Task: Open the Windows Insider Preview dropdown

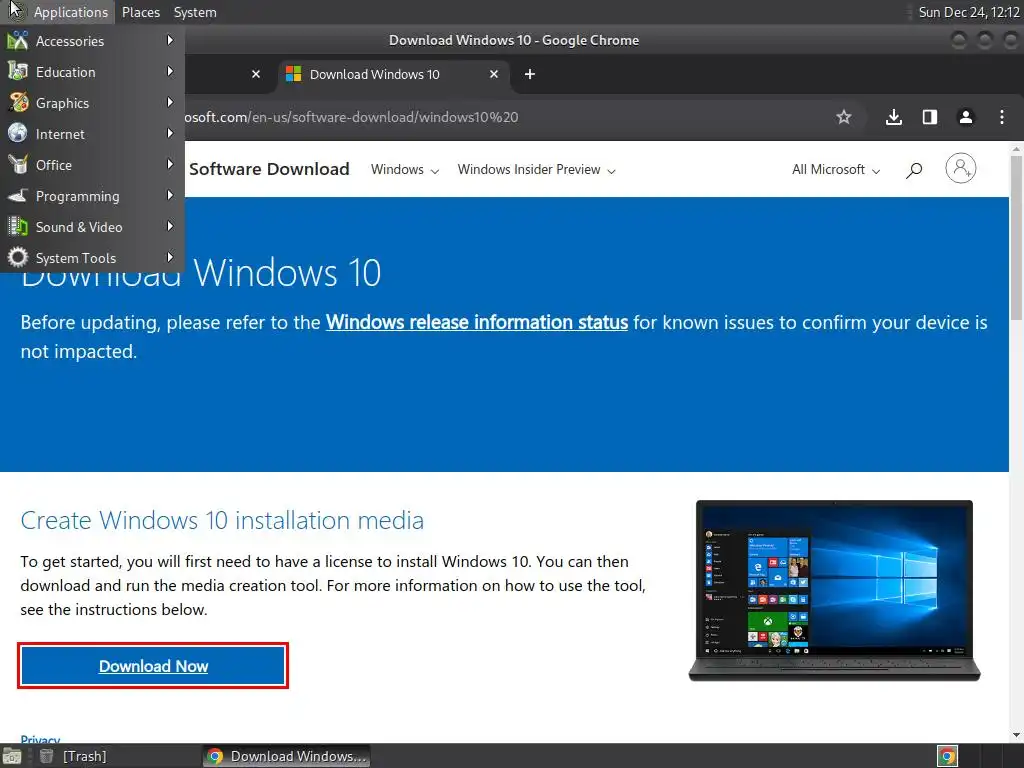Action: coord(536,170)
